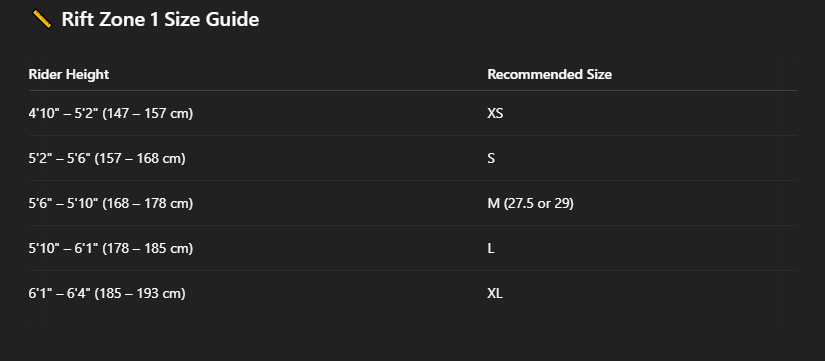Click the Rift Zone 1 Size Guide heading
Image resolution: width=825 pixels, height=361 pixels.
point(160,19)
